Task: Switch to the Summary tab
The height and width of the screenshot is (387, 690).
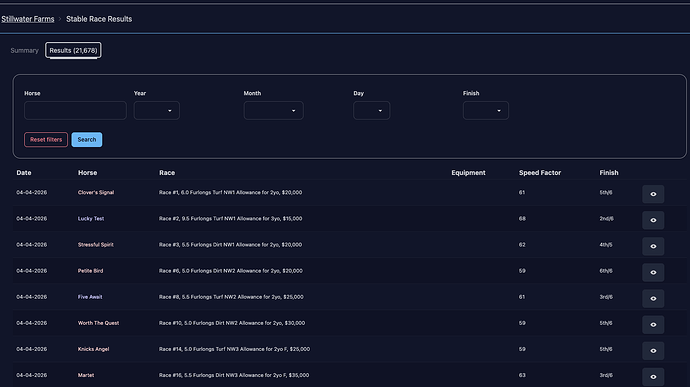Action: tap(25, 51)
